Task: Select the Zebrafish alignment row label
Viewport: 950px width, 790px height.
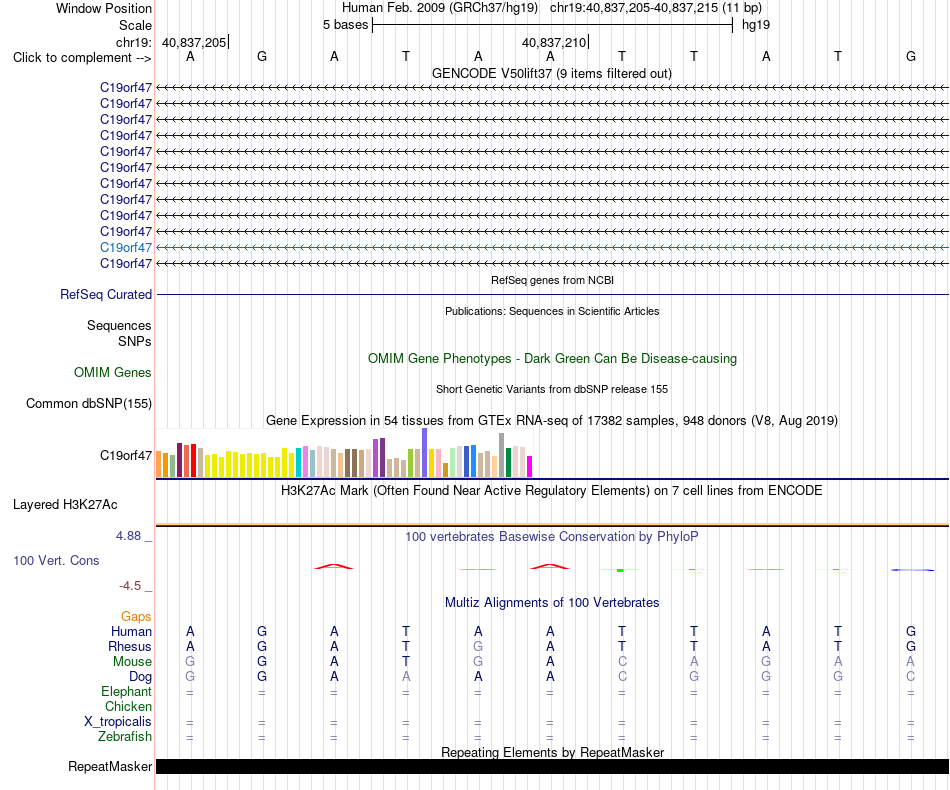Action: 125,737
